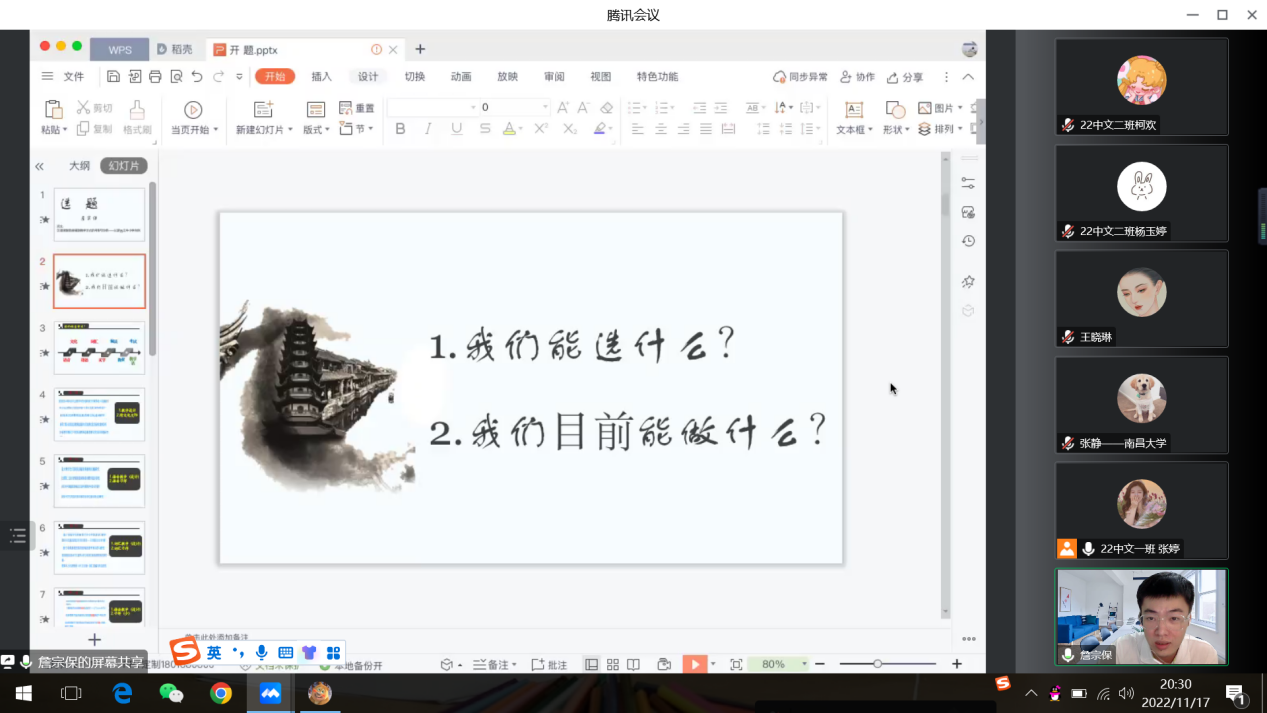Open the 同步异常 sync status
This screenshot has height=713, width=1267.
801,77
